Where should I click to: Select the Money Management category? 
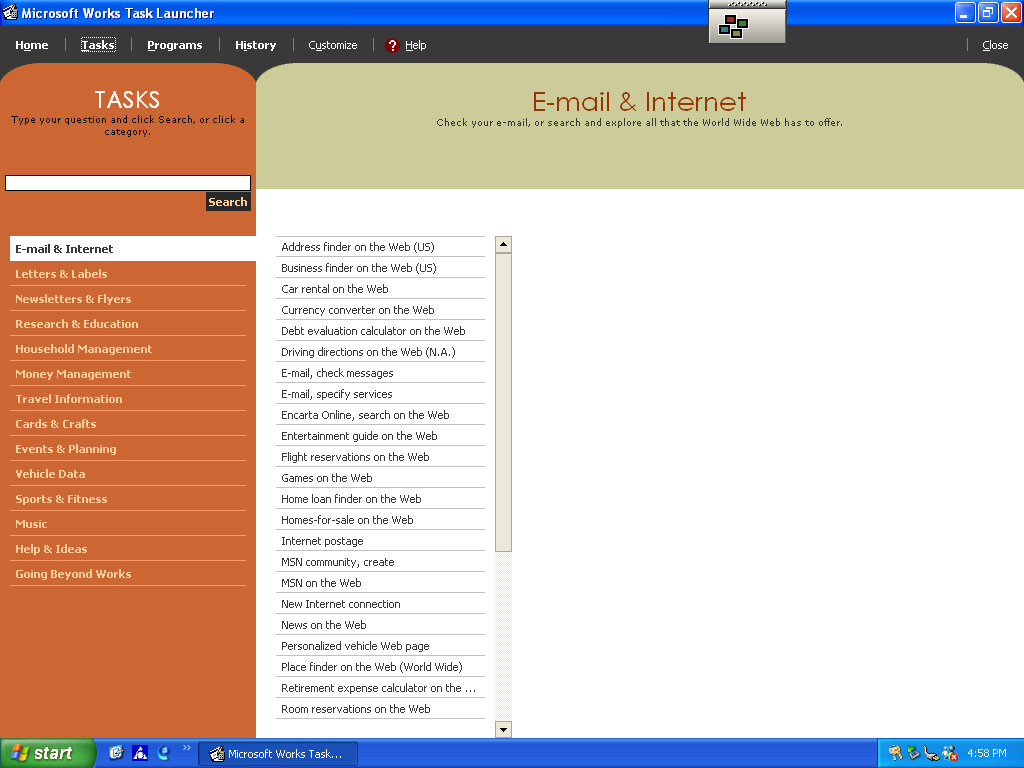pos(73,374)
